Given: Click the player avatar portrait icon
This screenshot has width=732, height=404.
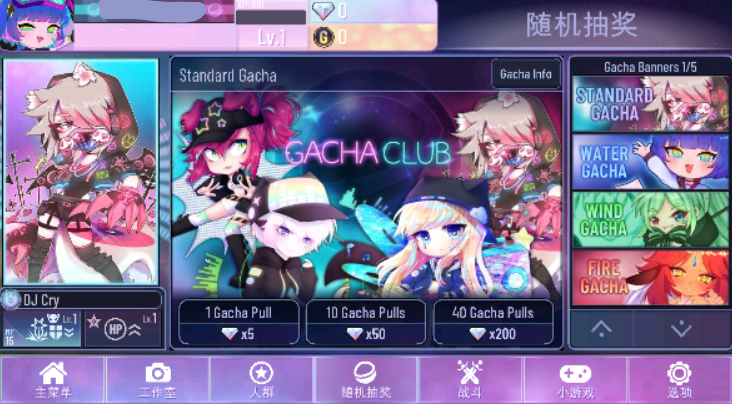Looking at the screenshot, I should click(37, 24).
